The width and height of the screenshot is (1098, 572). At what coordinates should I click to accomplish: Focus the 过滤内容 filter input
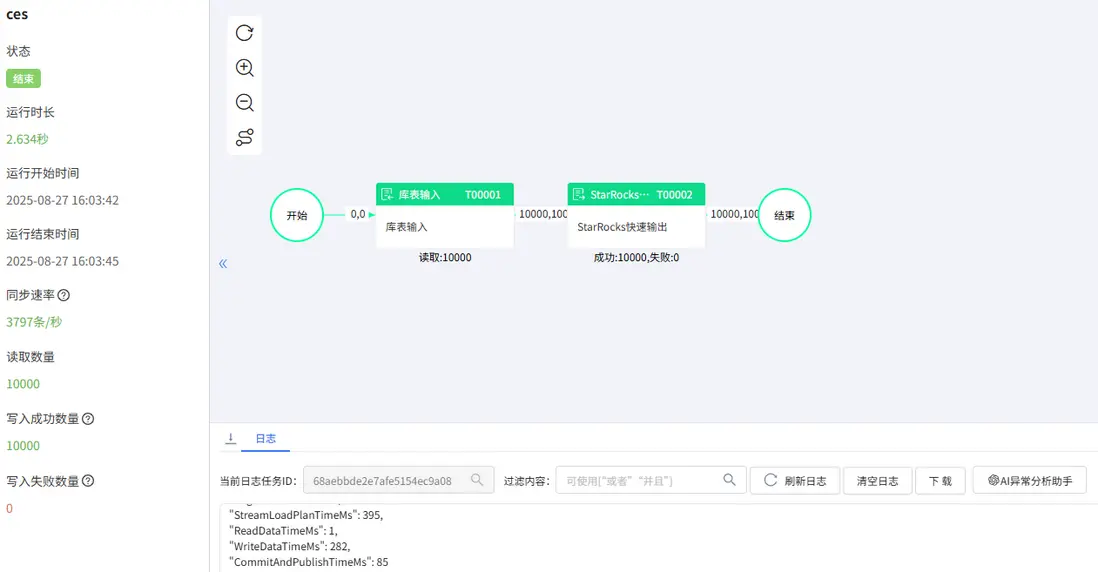[651, 481]
